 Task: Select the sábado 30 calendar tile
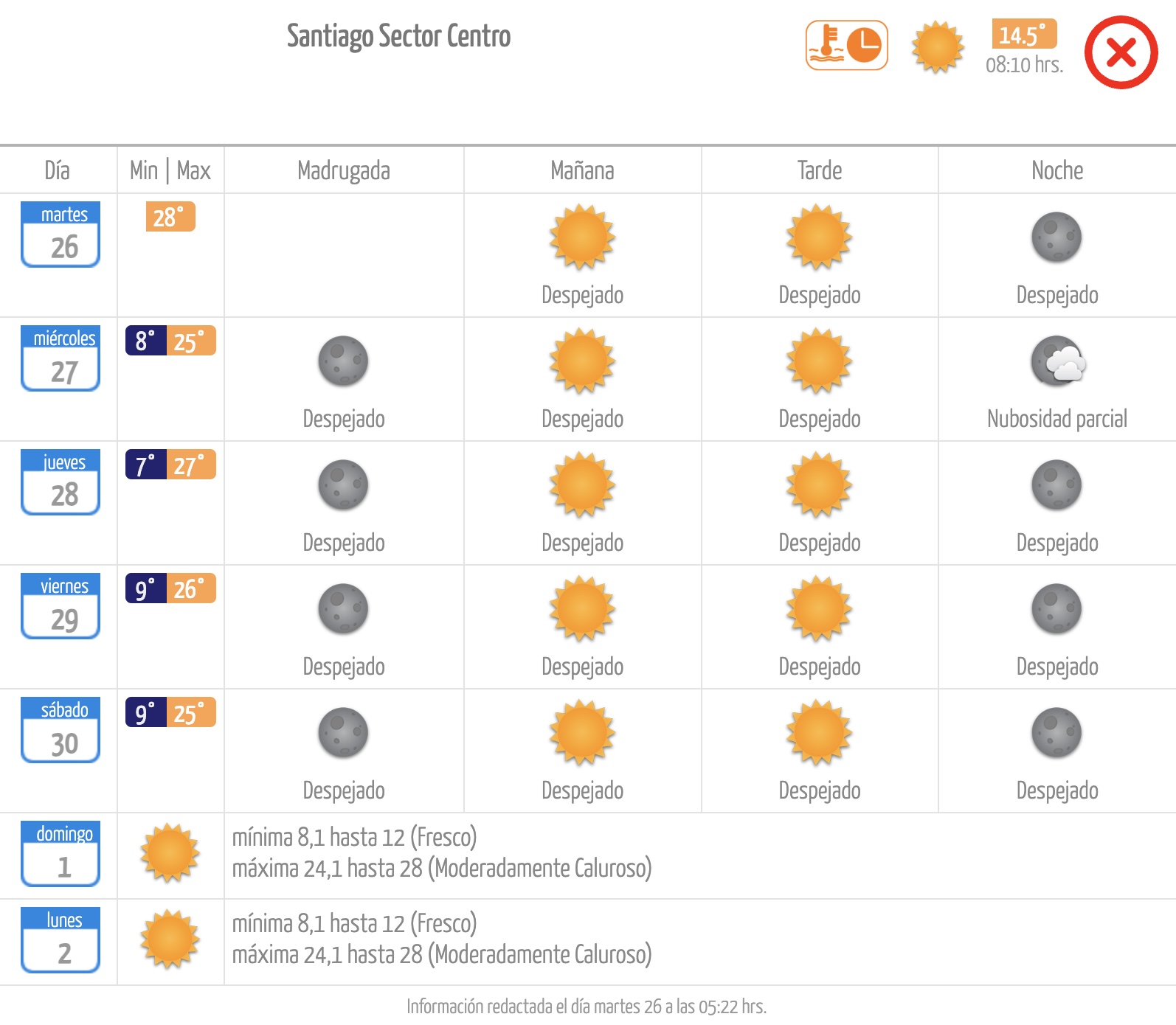click(x=60, y=730)
